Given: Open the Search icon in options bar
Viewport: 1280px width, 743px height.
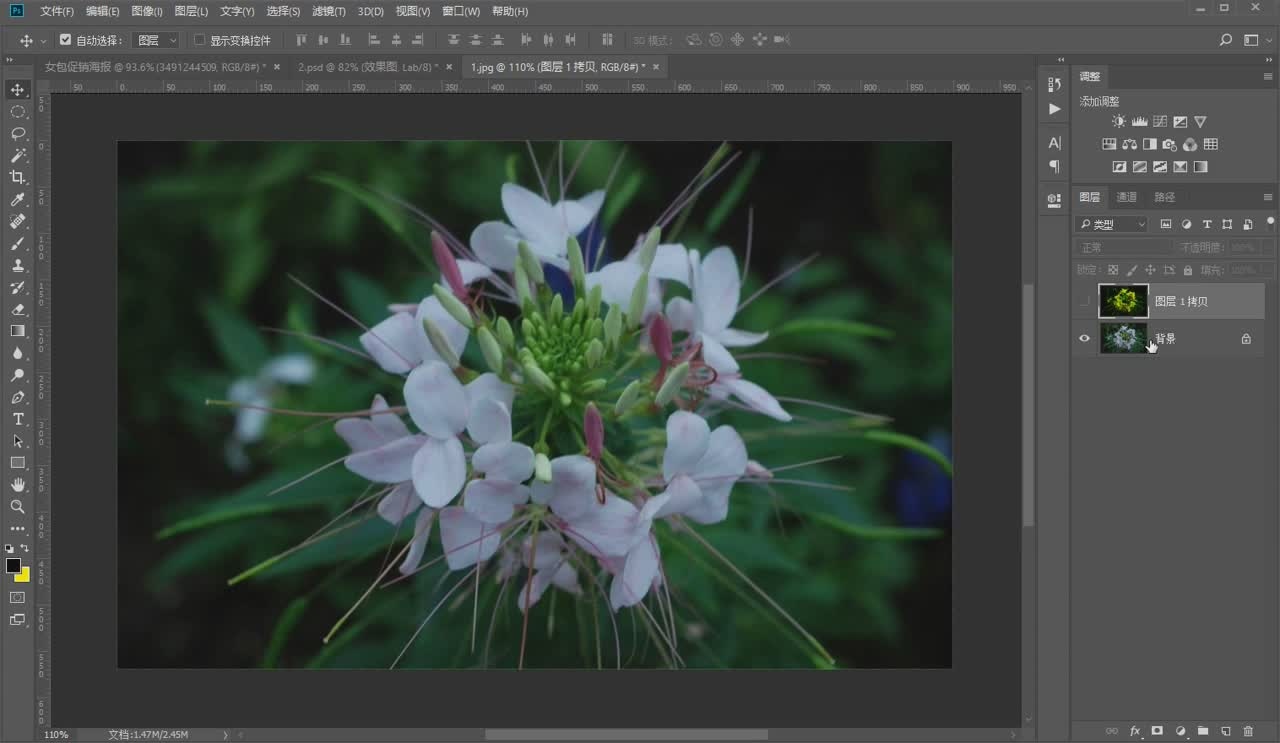Looking at the screenshot, I should coord(1226,40).
